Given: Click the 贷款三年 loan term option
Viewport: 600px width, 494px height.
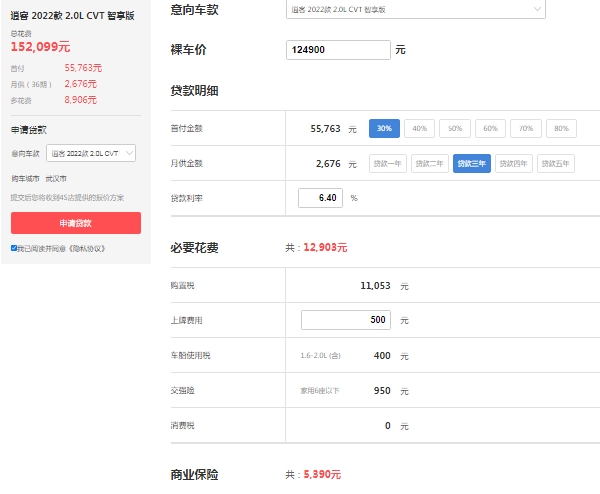Looking at the screenshot, I should point(472,163).
